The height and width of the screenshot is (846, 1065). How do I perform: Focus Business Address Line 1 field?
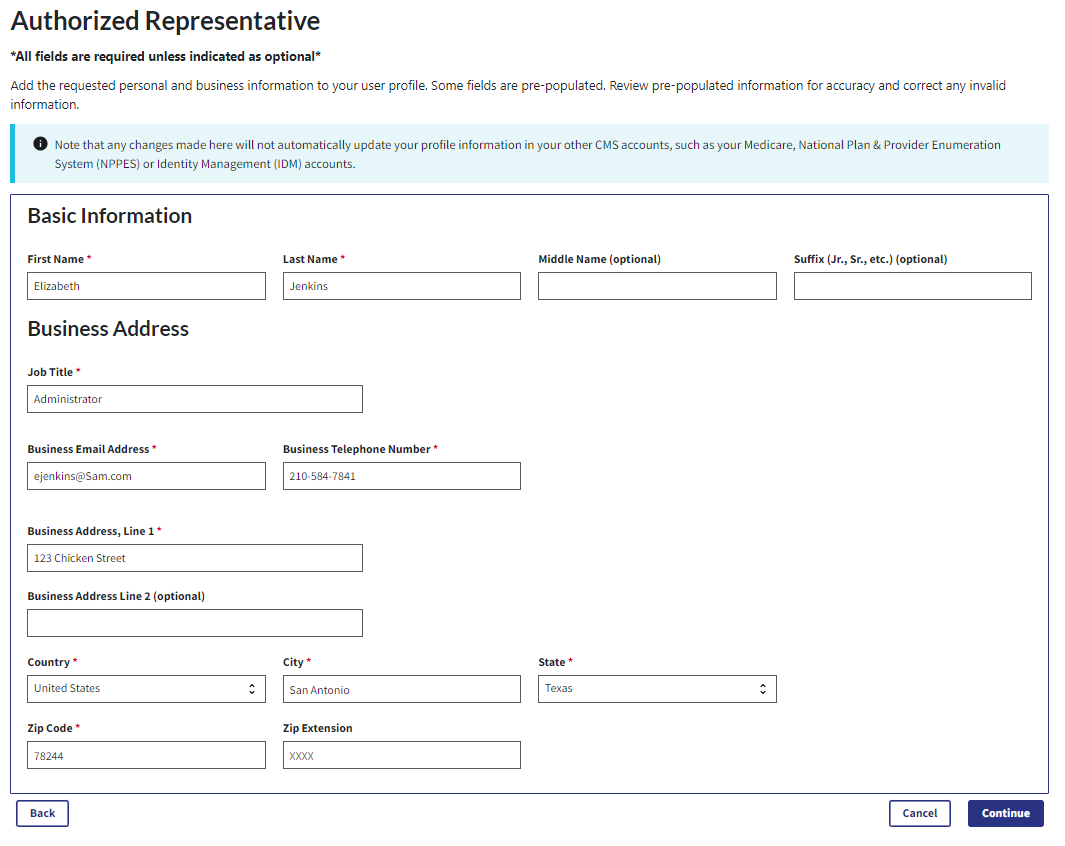pos(194,558)
